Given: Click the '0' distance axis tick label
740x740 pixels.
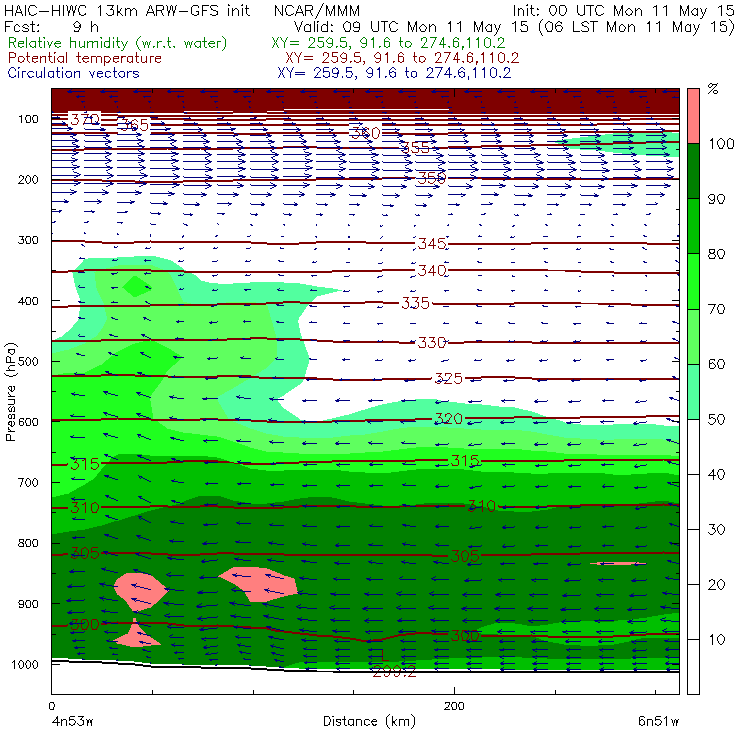Looking at the screenshot, I should point(51,706).
